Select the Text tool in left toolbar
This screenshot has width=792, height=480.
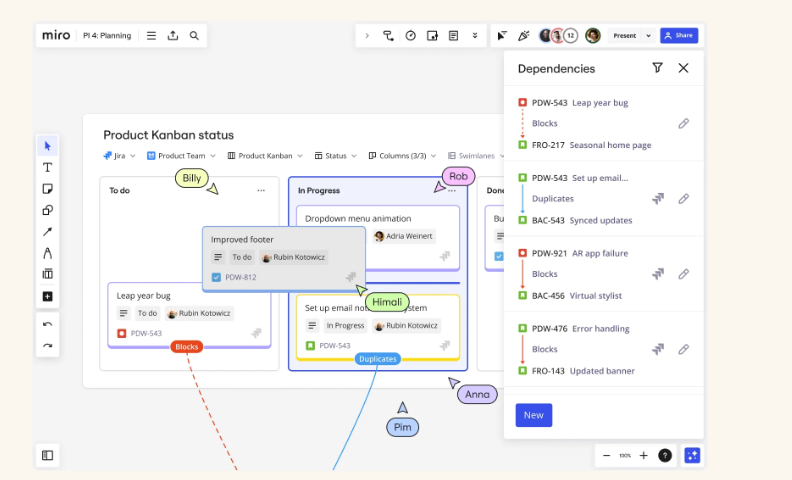pos(47,167)
